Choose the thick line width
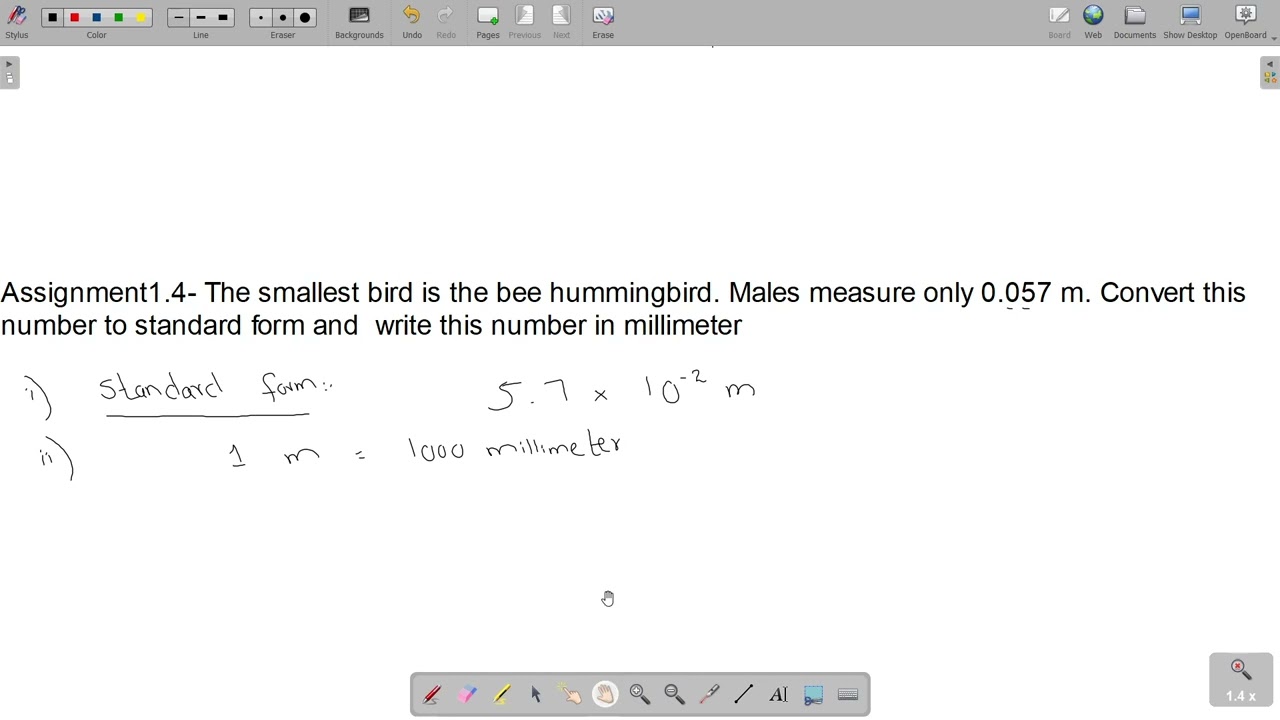 tap(223, 17)
